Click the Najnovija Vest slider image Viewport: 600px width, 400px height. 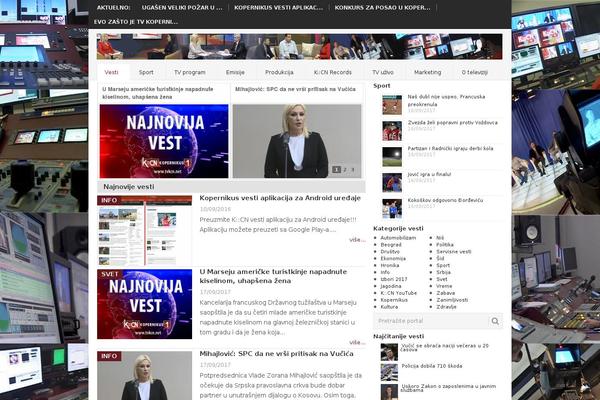pos(164,141)
